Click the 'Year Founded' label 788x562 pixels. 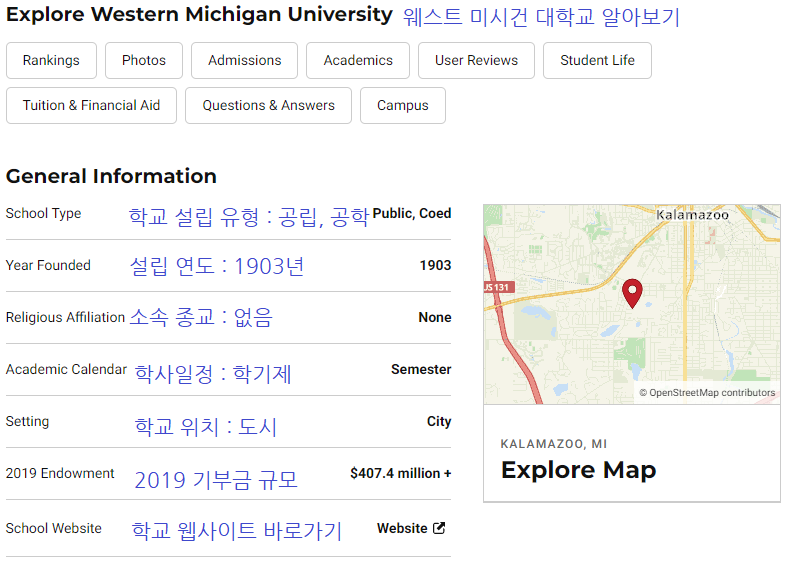(x=48, y=265)
